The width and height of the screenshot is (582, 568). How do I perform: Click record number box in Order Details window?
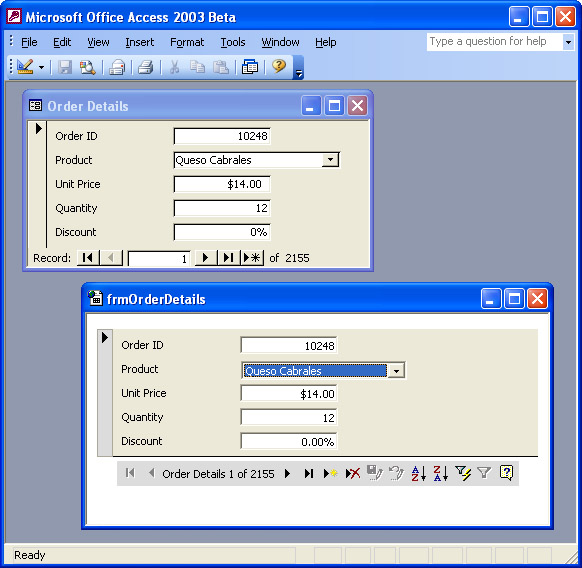click(x=159, y=258)
